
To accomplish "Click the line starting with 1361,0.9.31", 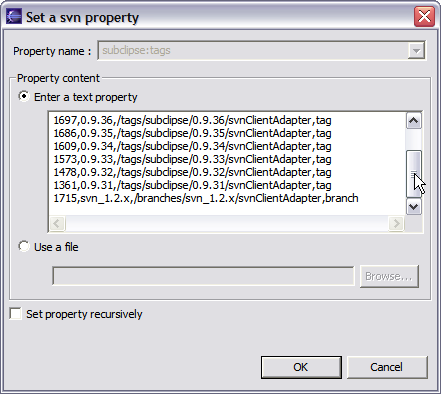I will point(192,185).
